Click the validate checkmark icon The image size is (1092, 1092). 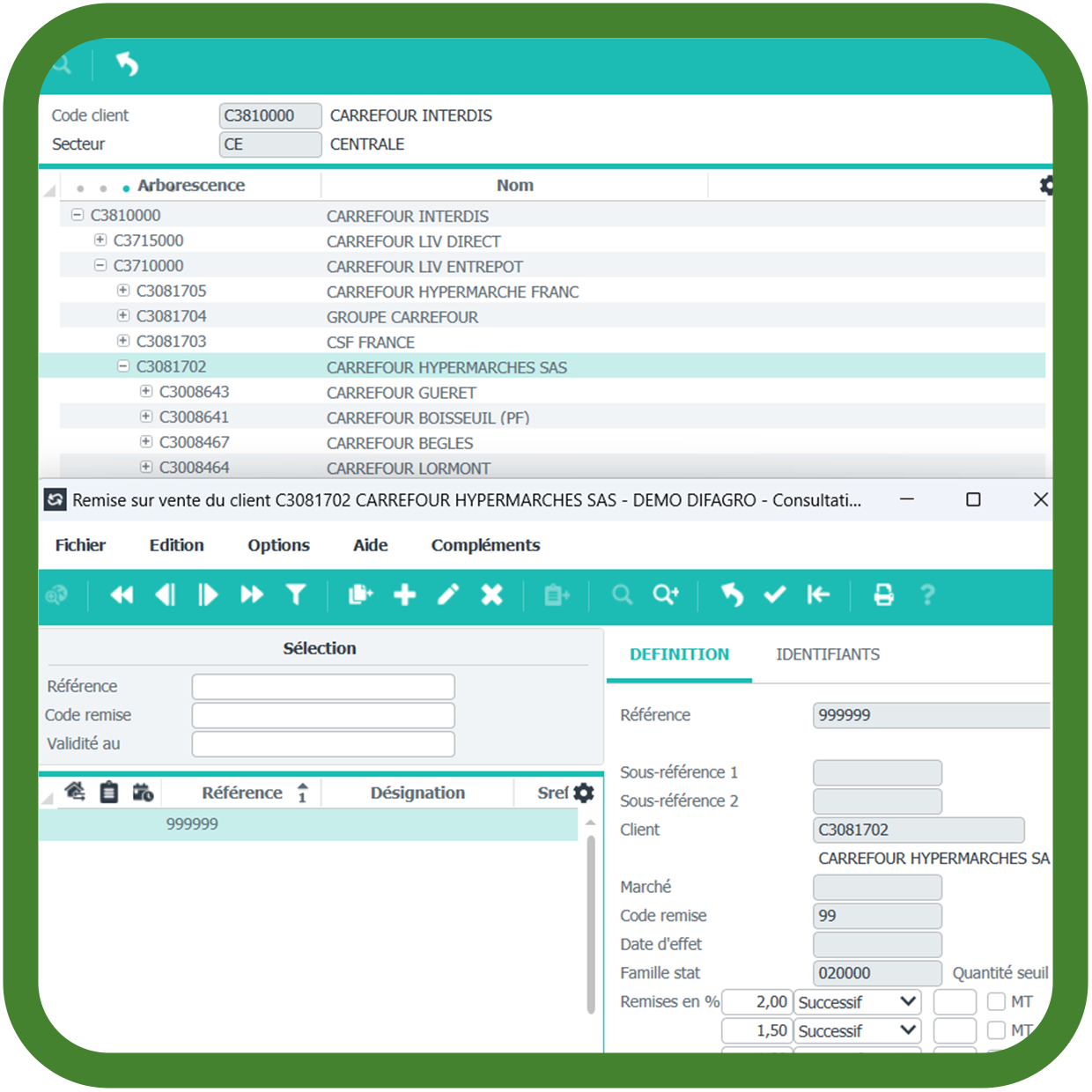pyautogui.click(x=775, y=595)
